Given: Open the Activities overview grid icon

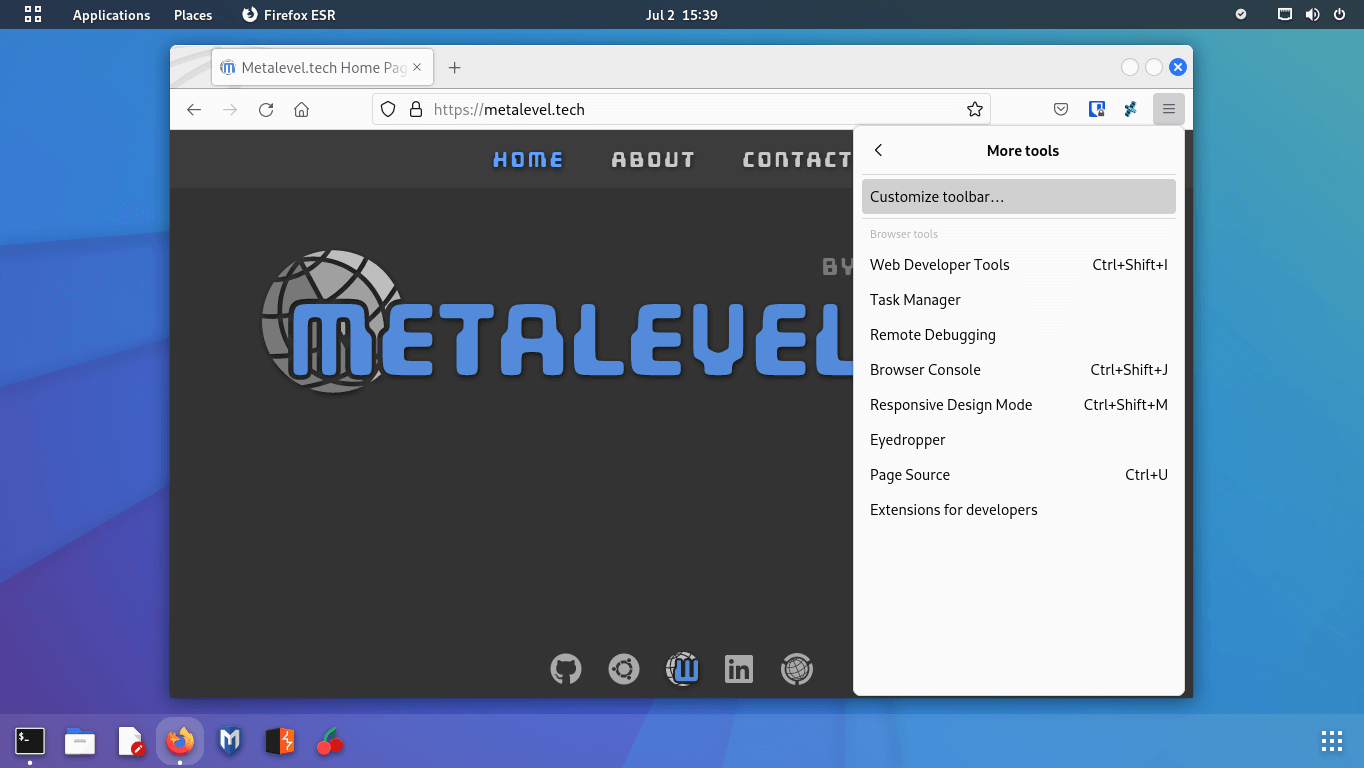Looking at the screenshot, I should coord(33,14).
